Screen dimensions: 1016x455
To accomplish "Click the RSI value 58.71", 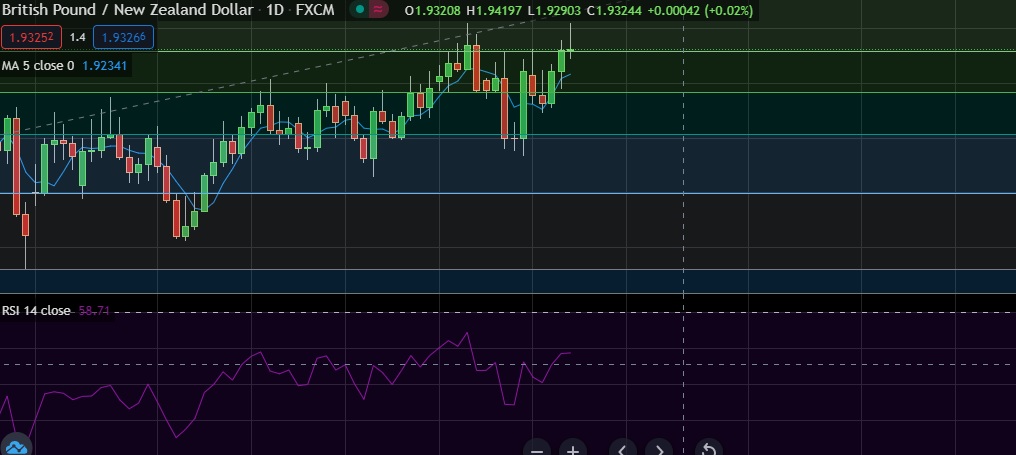I will coord(93,311).
